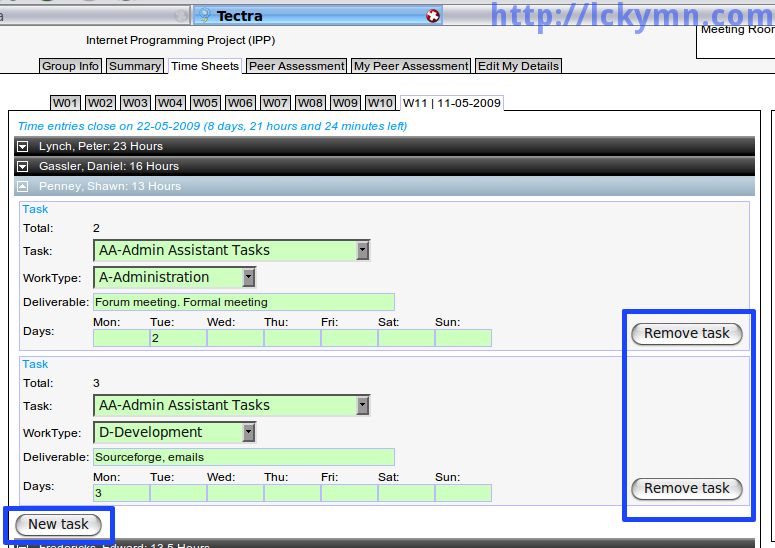775x548 pixels.
Task: Select week W07 tab
Action: (x=275, y=103)
